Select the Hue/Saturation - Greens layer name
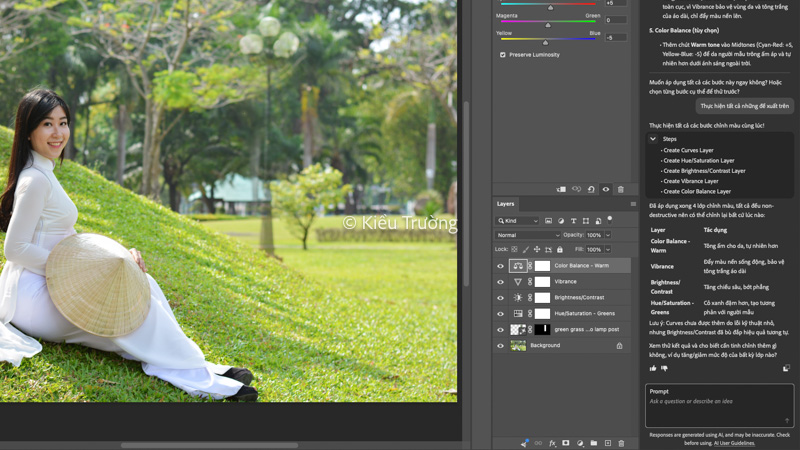This screenshot has width=800, height=450. pyautogui.click(x=585, y=314)
